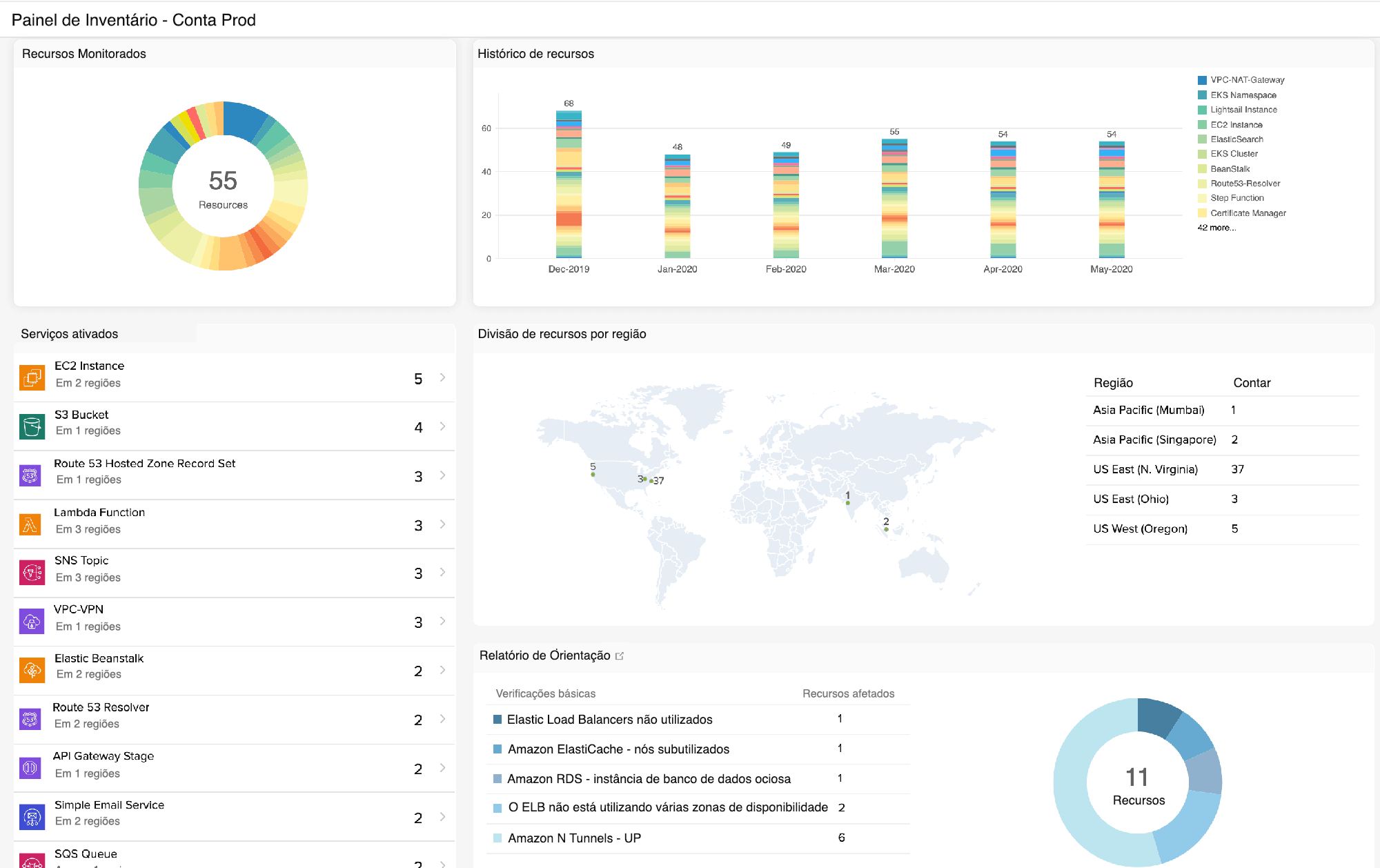Expand the "42 more..." legend items

tap(1216, 228)
